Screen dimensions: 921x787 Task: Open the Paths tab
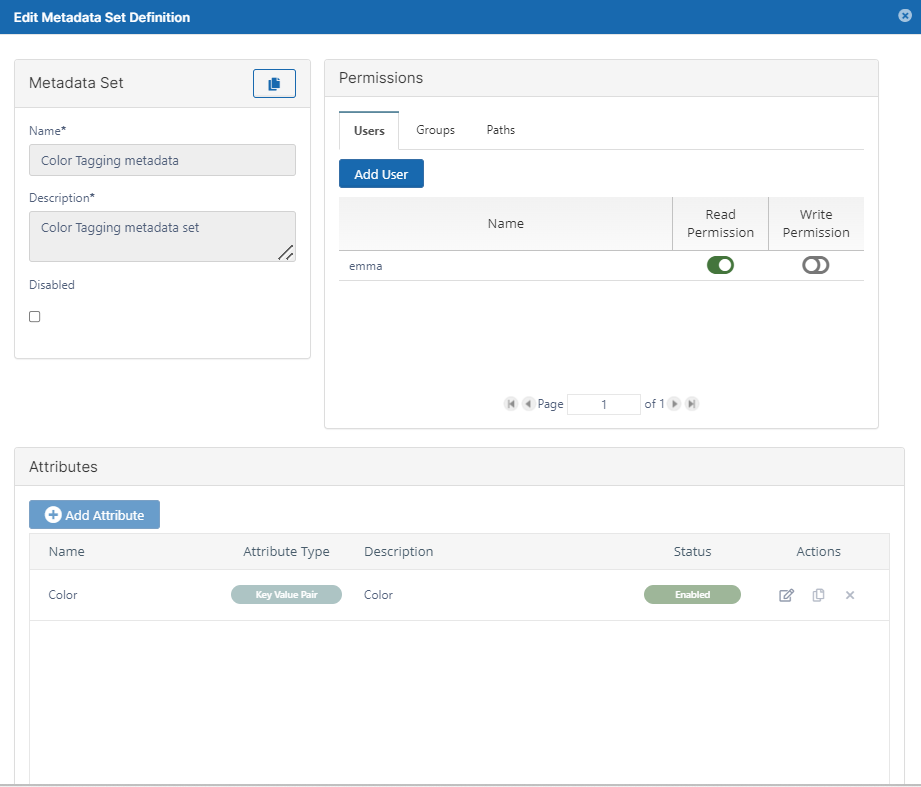click(x=501, y=130)
